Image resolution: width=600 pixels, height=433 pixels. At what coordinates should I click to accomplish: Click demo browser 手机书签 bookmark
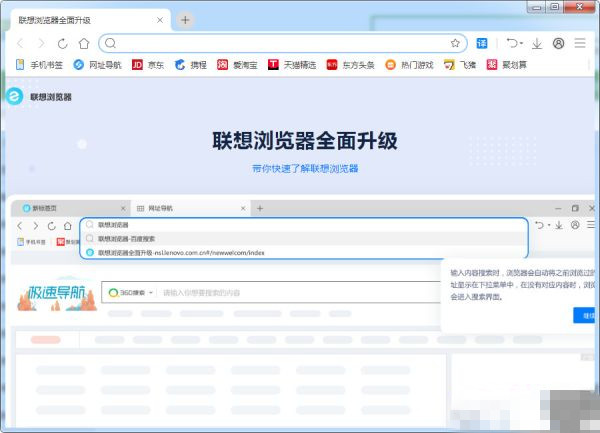[x=31, y=242]
